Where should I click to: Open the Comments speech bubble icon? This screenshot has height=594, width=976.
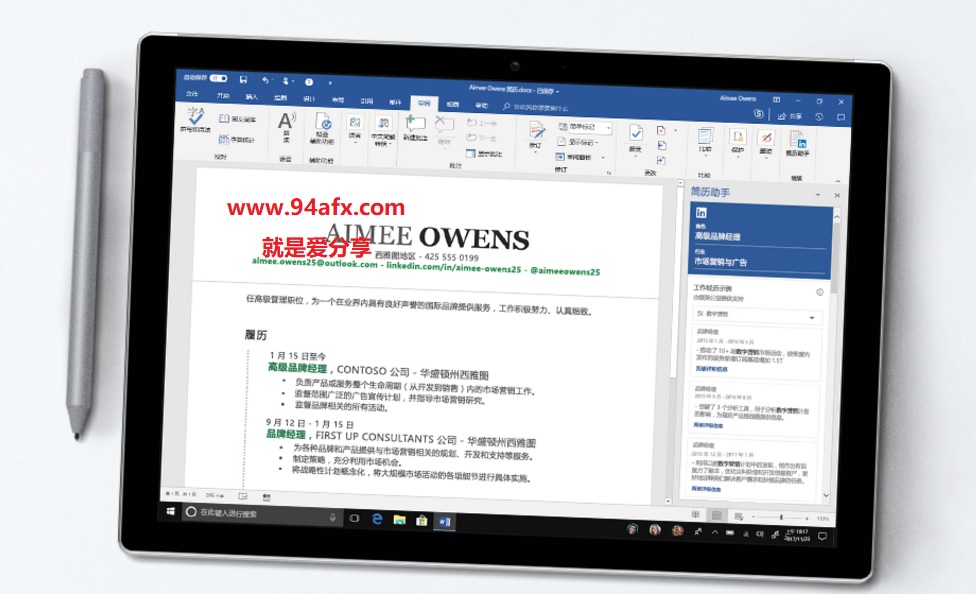[x=841, y=117]
